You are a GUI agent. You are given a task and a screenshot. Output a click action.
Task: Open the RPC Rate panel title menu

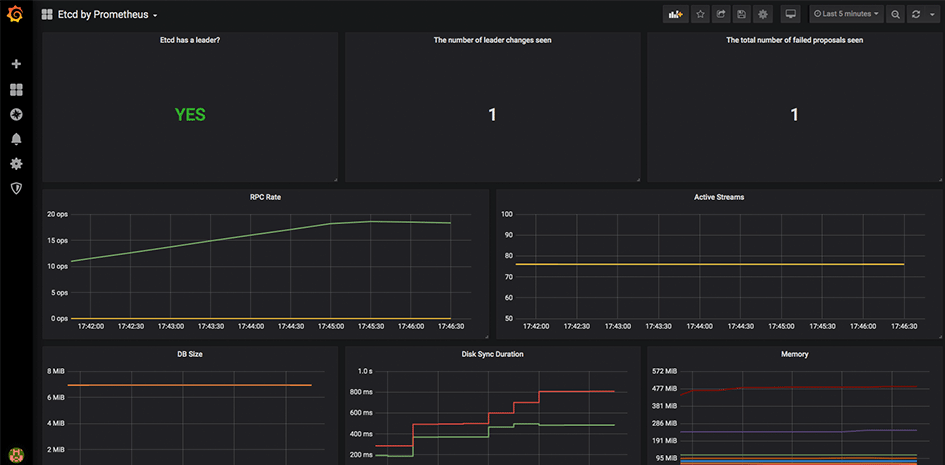coord(265,197)
